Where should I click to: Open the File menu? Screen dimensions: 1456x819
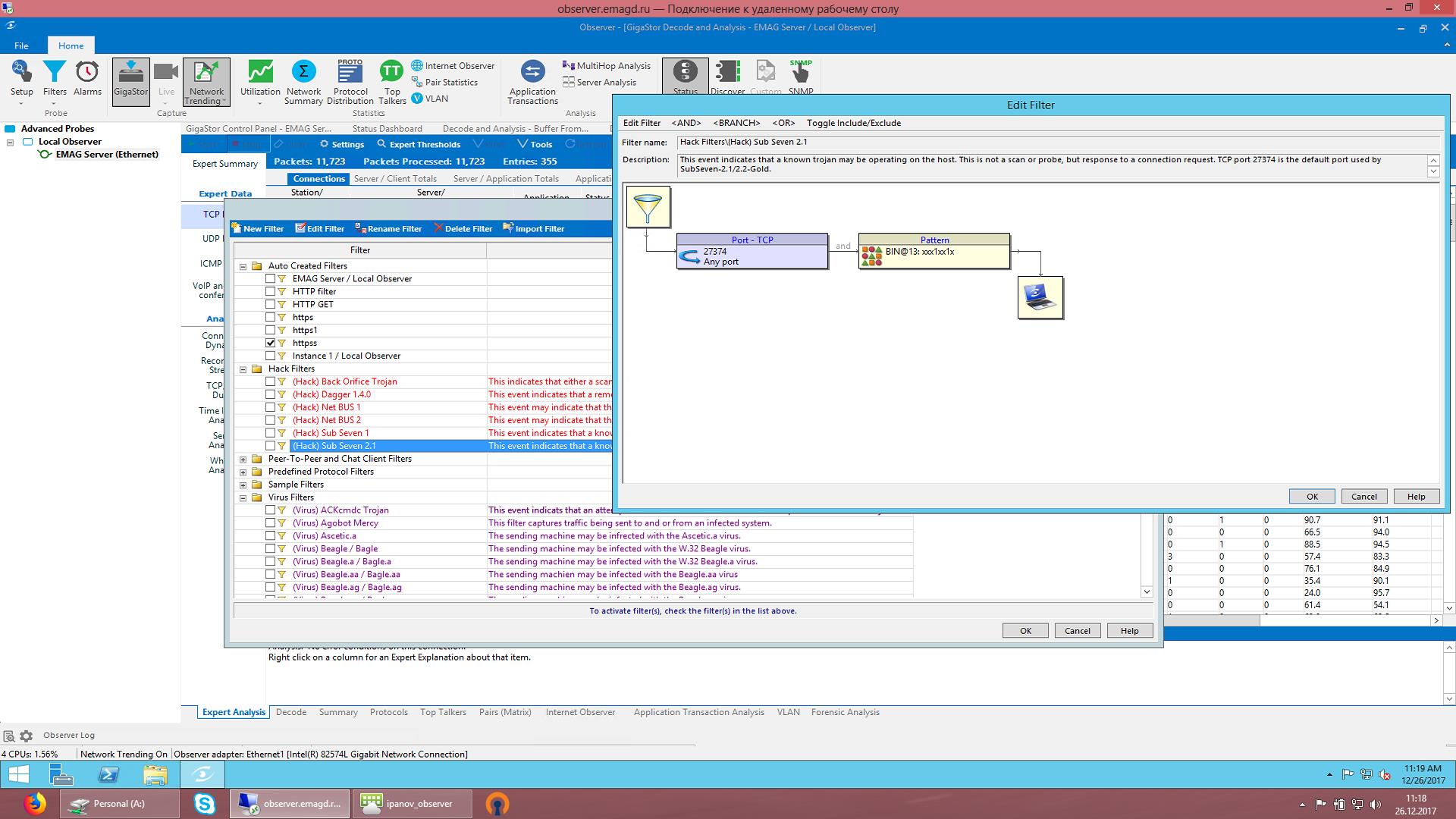click(x=21, y=45)
